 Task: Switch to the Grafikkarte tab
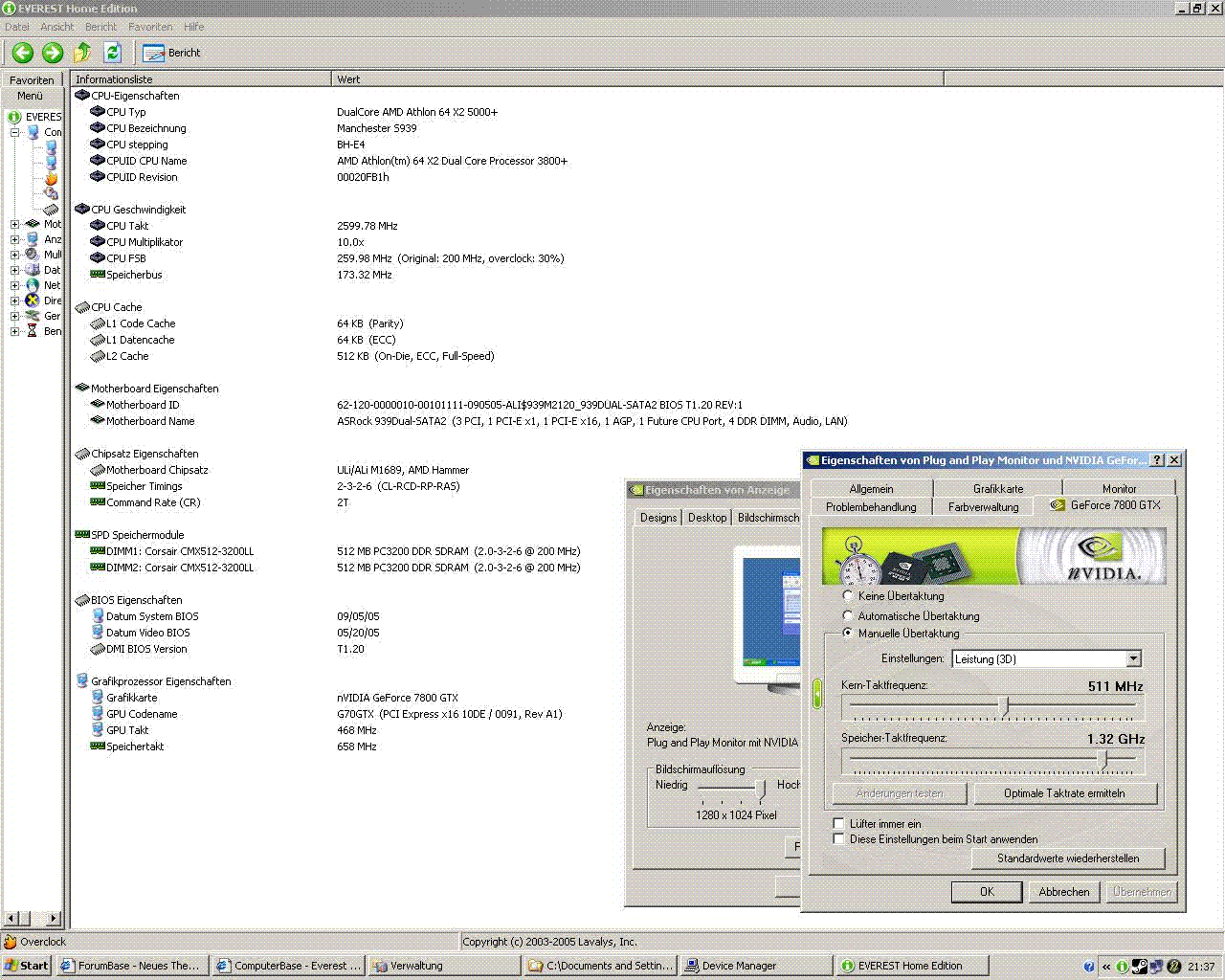click(998, 488)
